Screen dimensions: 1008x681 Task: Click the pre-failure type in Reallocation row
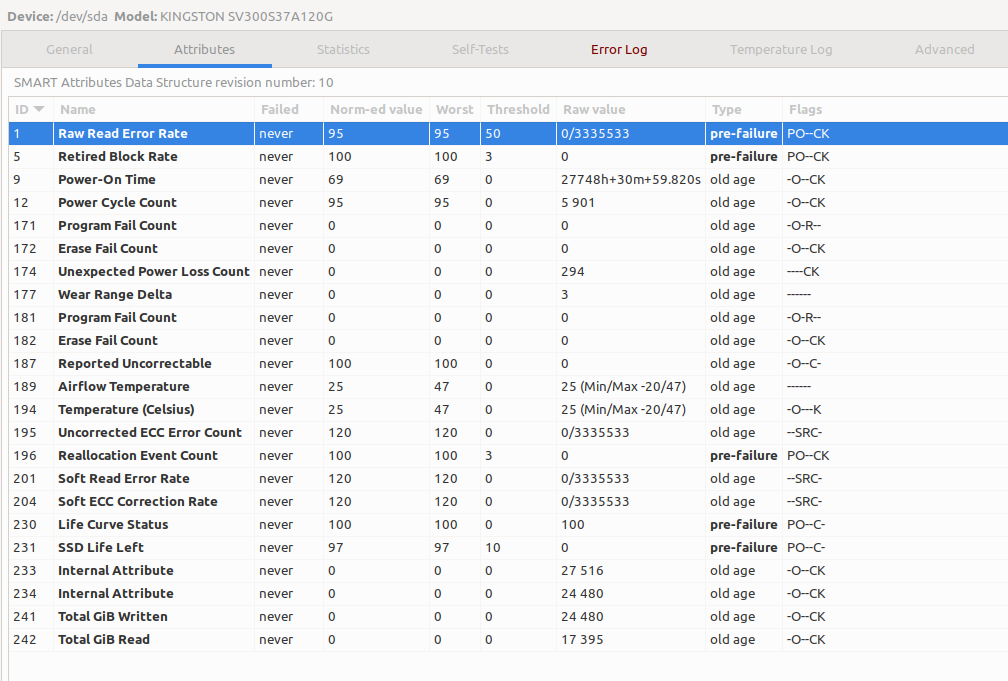744,455
